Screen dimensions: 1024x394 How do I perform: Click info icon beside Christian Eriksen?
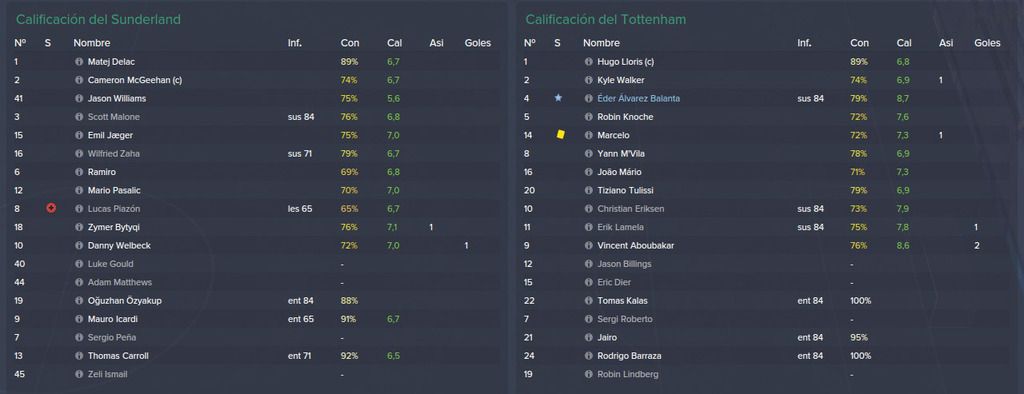[588, 208]
